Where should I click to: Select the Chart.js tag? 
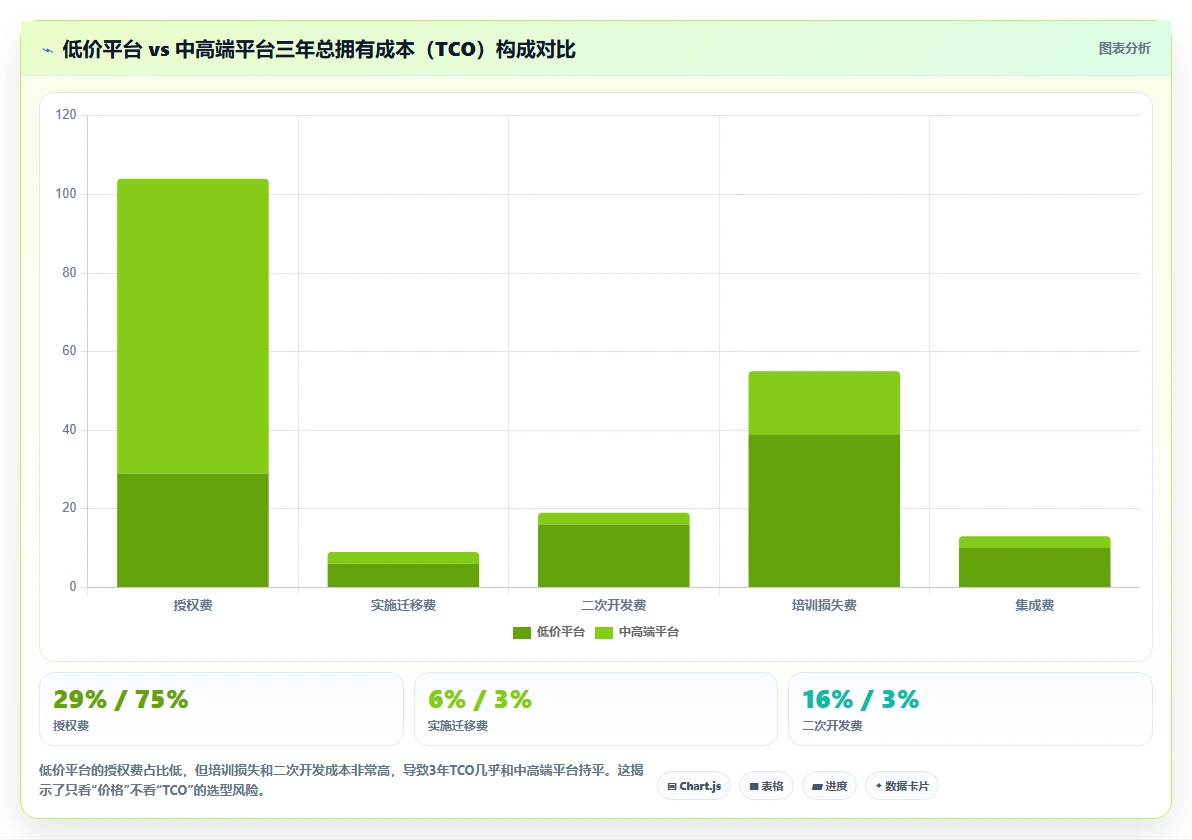pos(694,786)
